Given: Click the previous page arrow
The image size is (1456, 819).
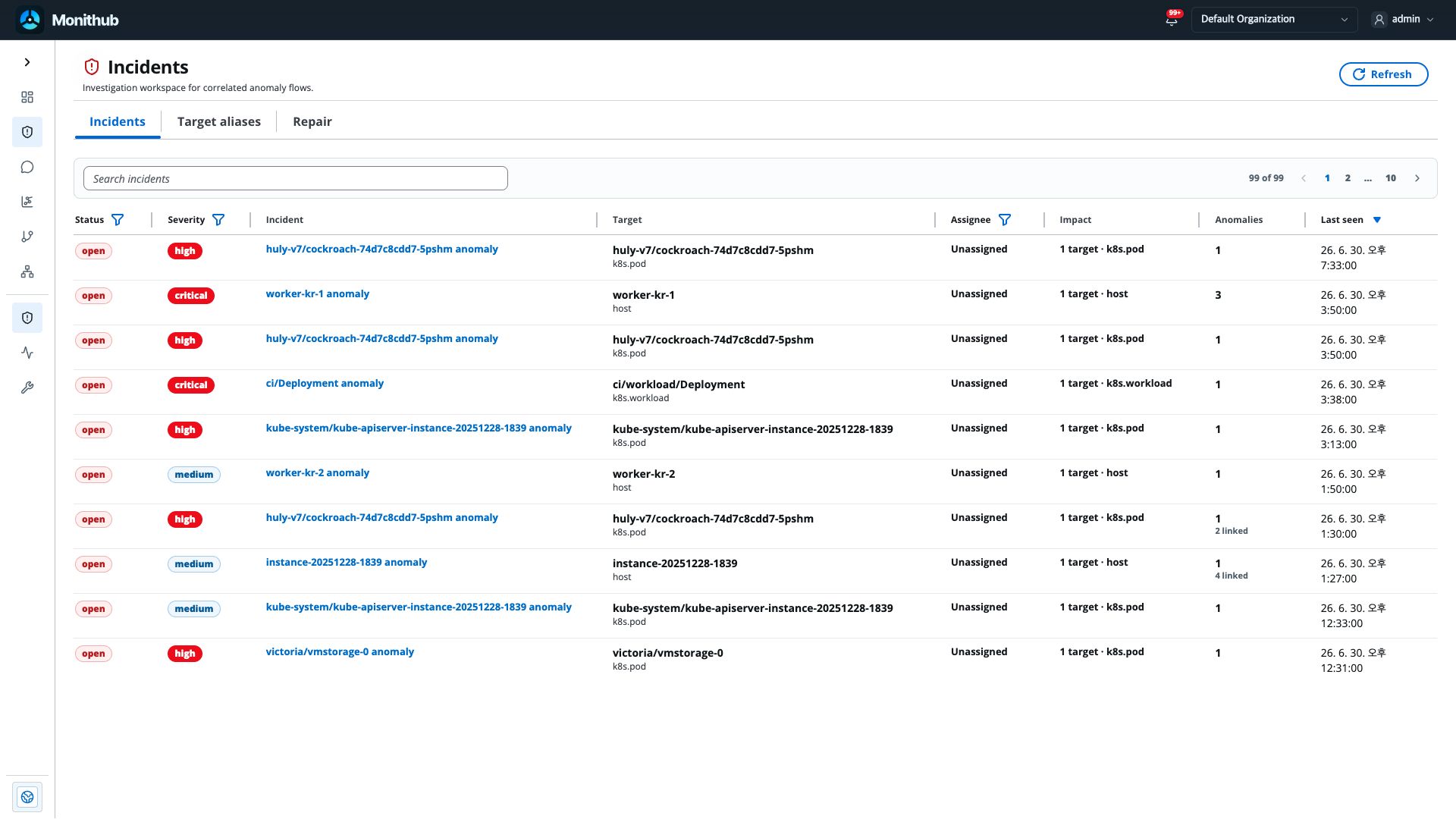Looking at the screenshot, I should [1304, 178].
